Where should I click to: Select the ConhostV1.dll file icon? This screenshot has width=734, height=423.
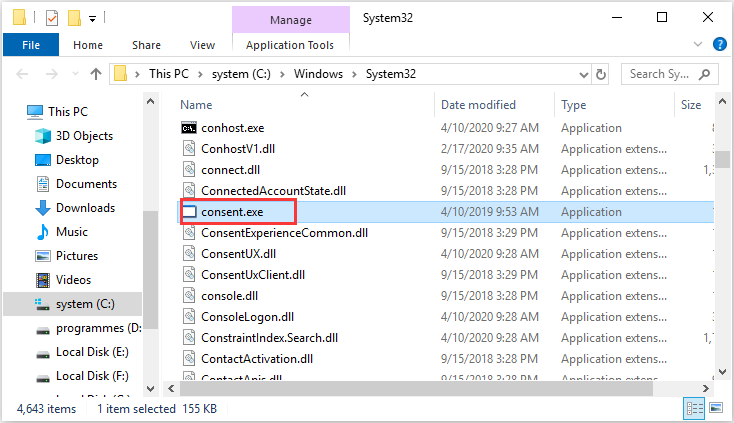point(189,149)
